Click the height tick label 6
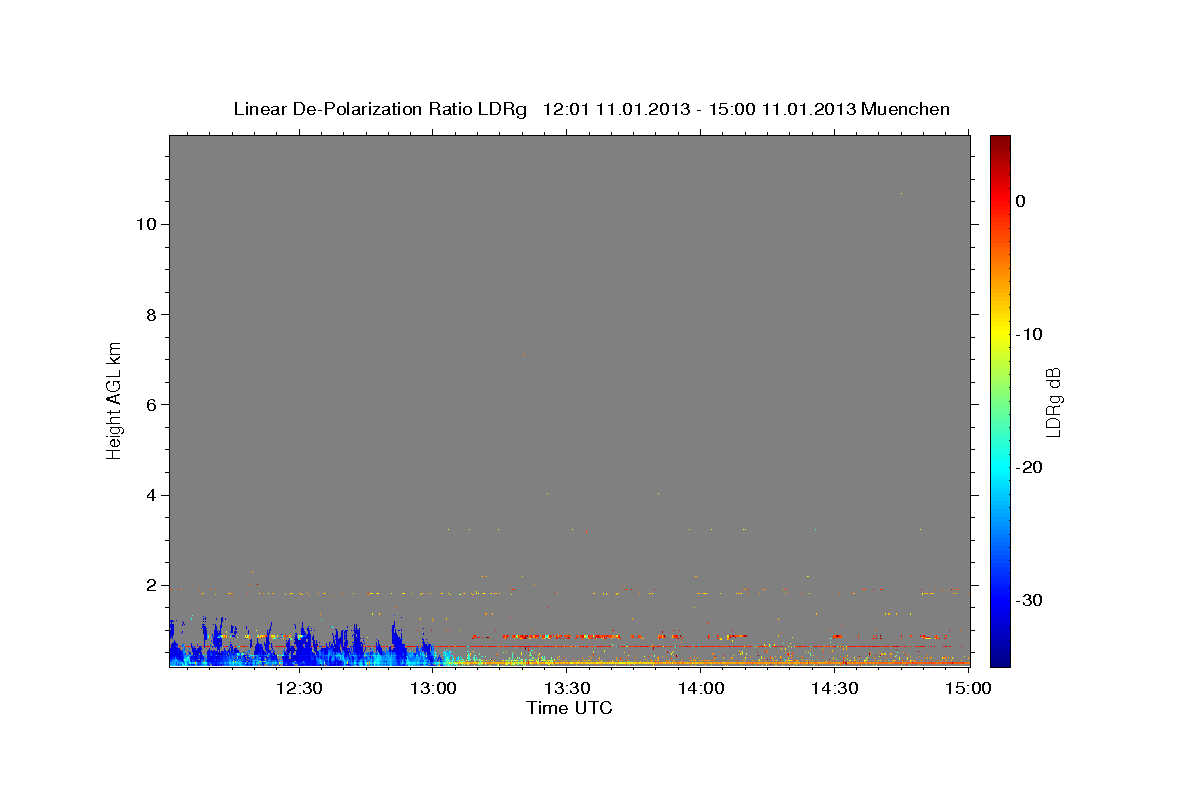The width and height of the screenshot is (1200, 800). [153, 405]
